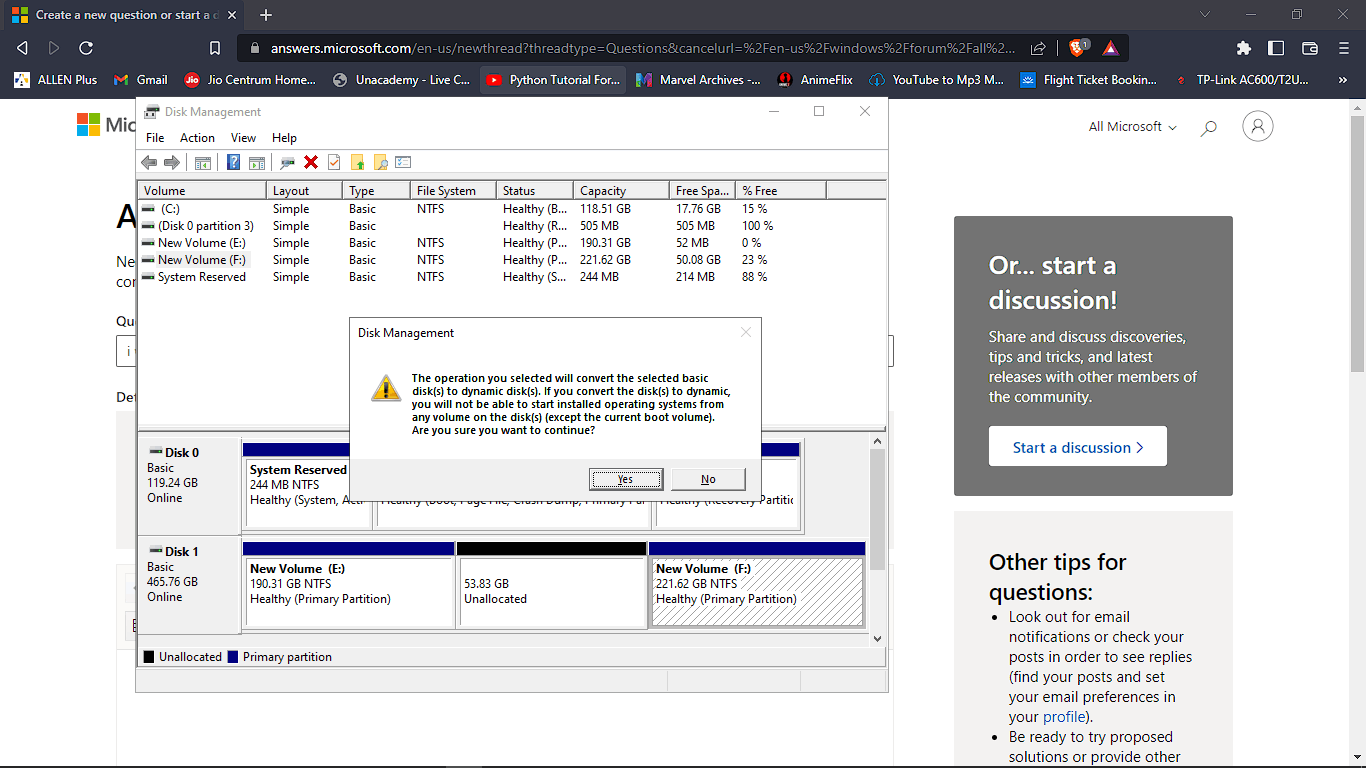Reload the page with browser refresh icon
The height and width of the screenshot is (768, 1366).
pos(86,48)
